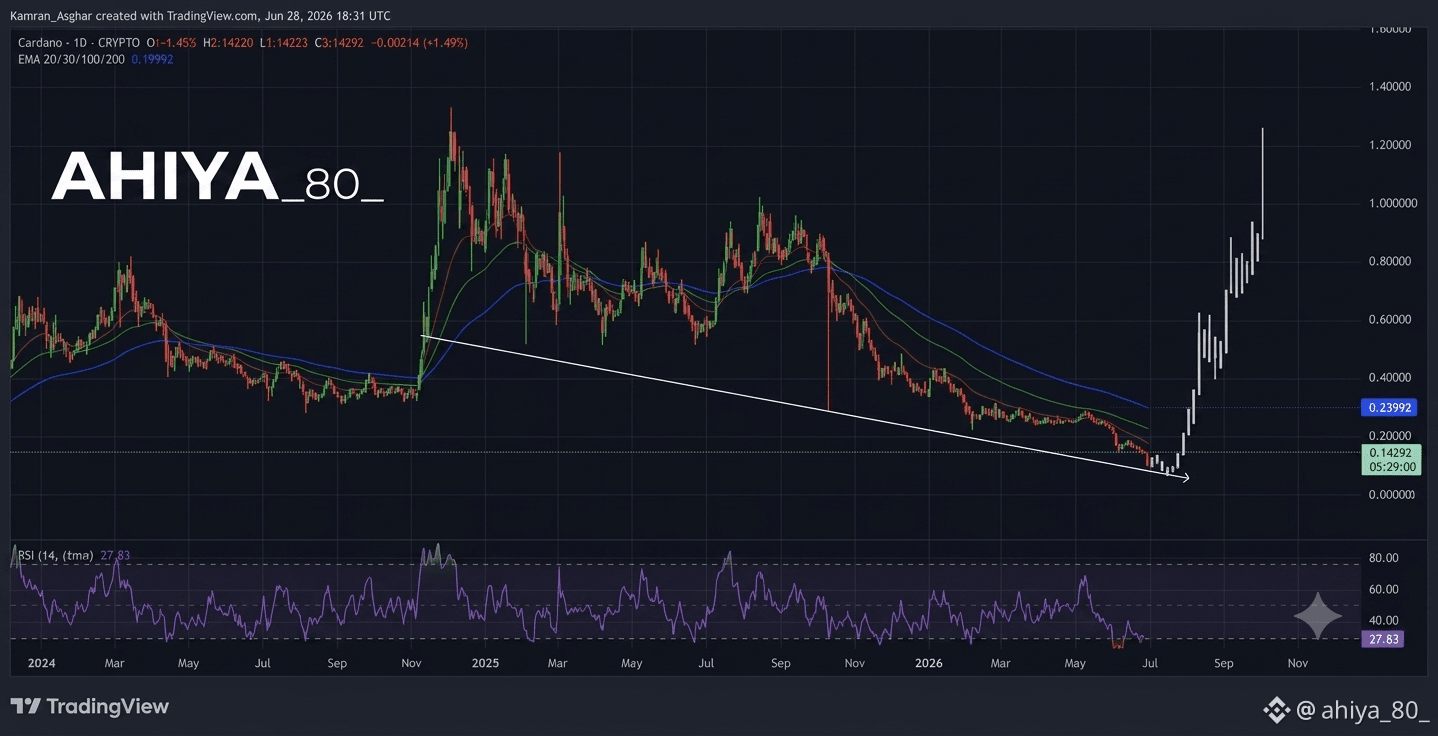The width and height of the screenshot is (1438, 736).
Task: Click the "Nov" time label just before 2026
Action: 854,663
